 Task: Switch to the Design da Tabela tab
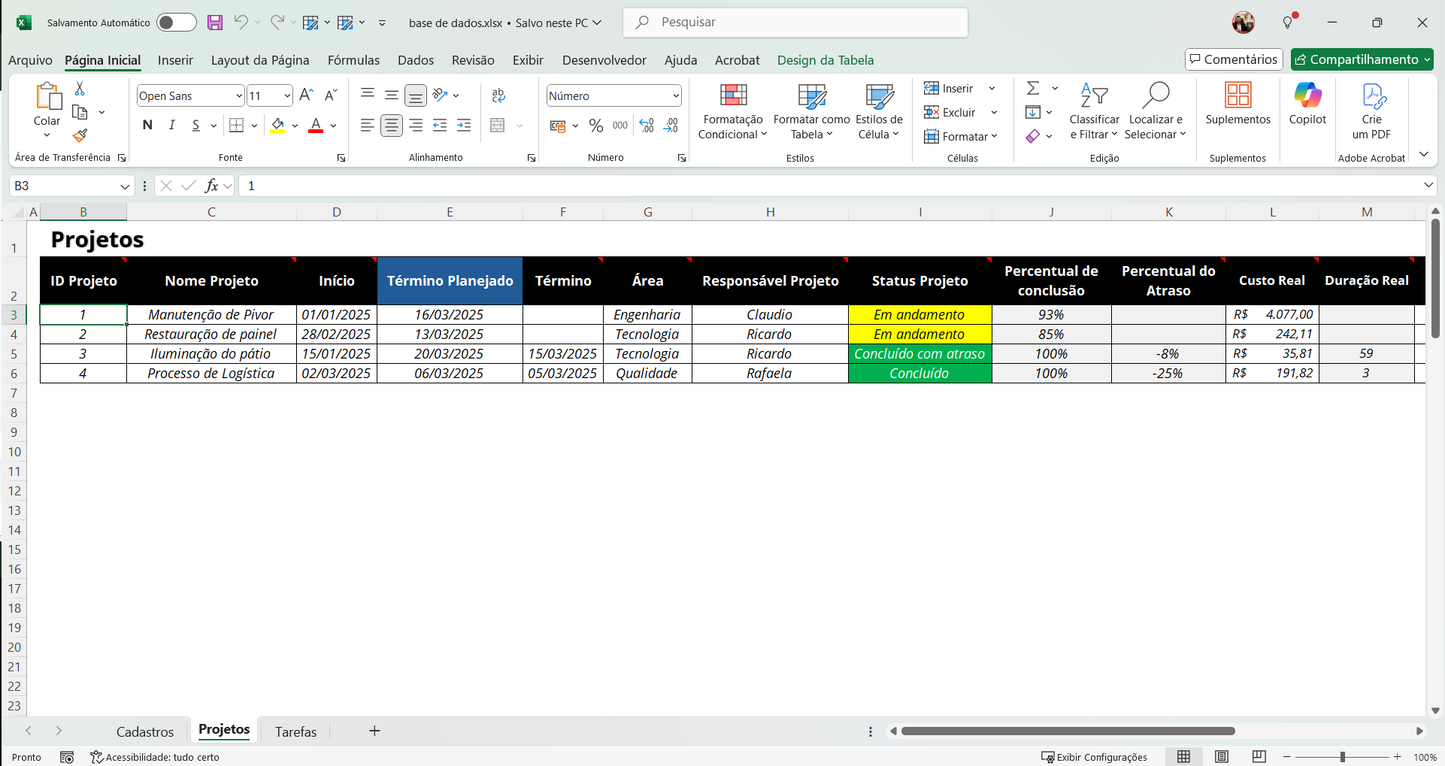[825, 60]
